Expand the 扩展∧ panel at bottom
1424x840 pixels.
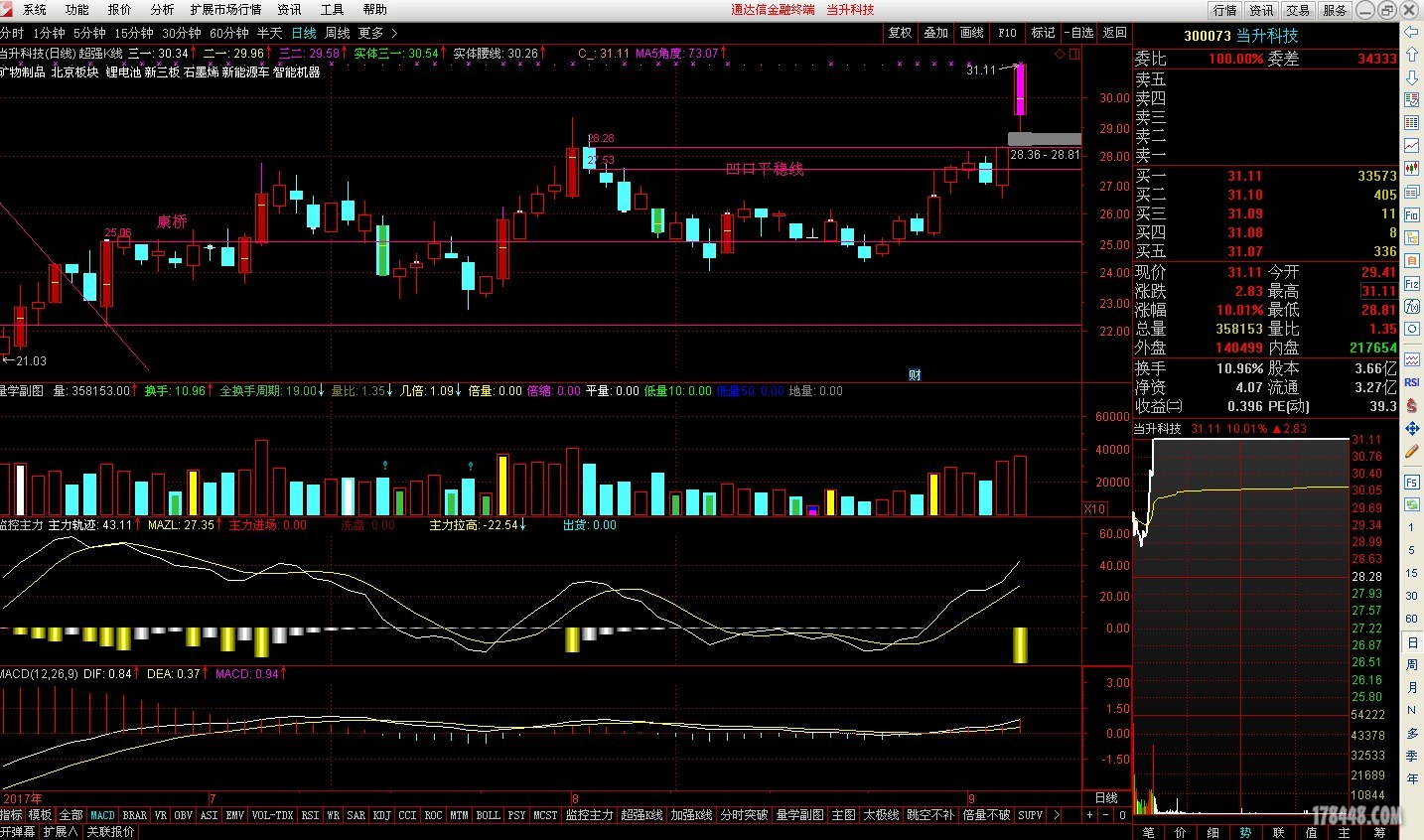click(60, 832)
